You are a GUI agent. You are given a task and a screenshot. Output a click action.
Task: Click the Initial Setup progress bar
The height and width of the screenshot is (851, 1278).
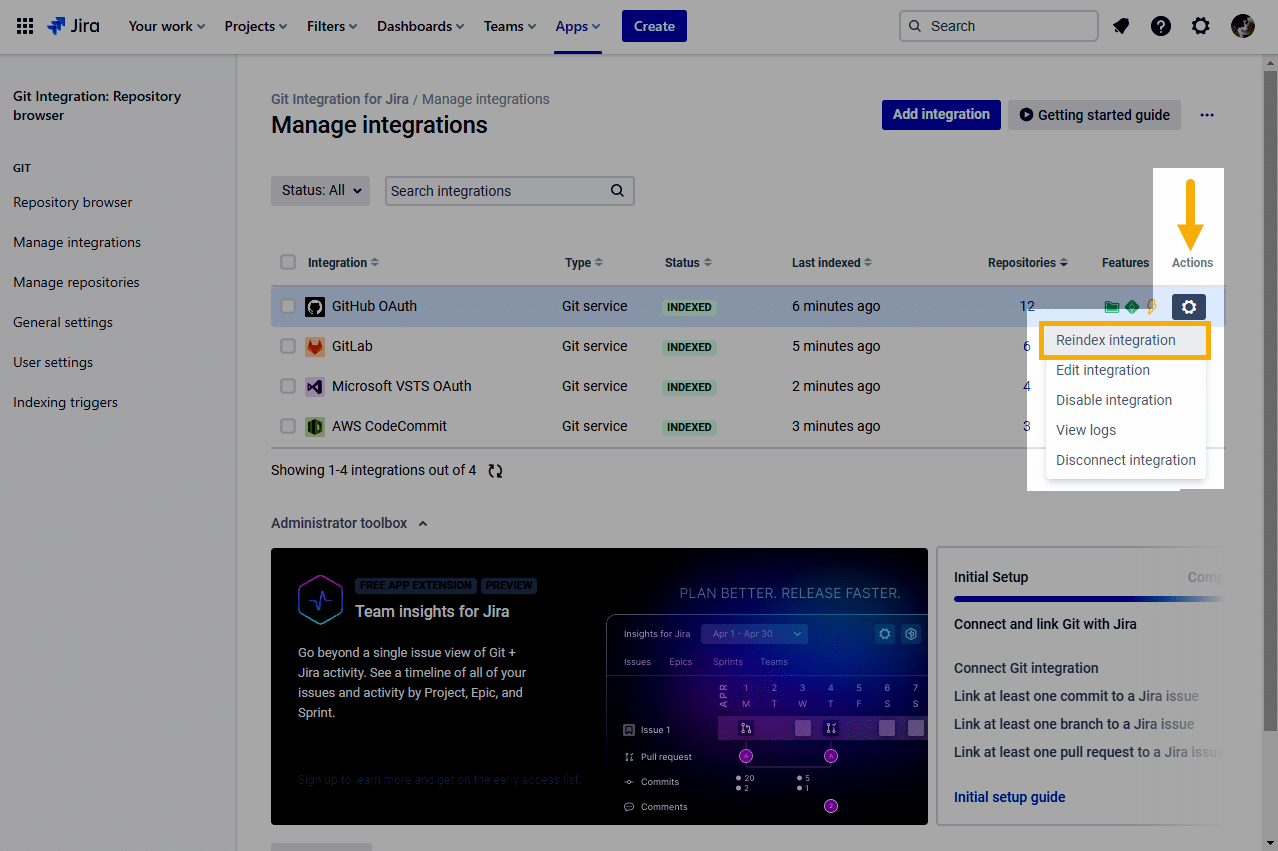1088,599
